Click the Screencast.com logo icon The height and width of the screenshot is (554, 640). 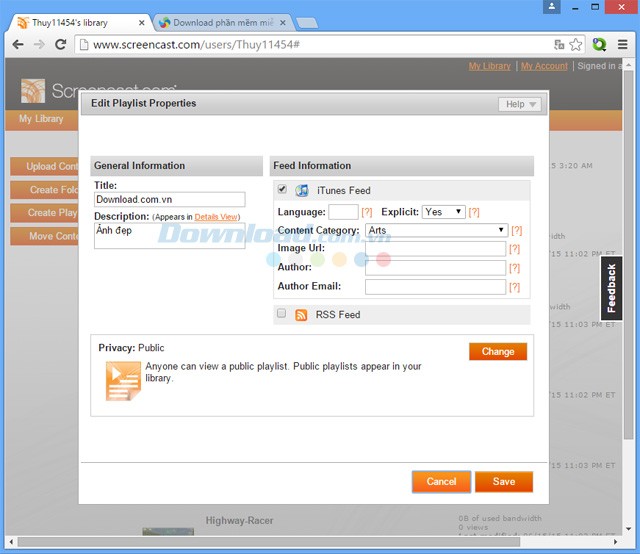[33, 91]
